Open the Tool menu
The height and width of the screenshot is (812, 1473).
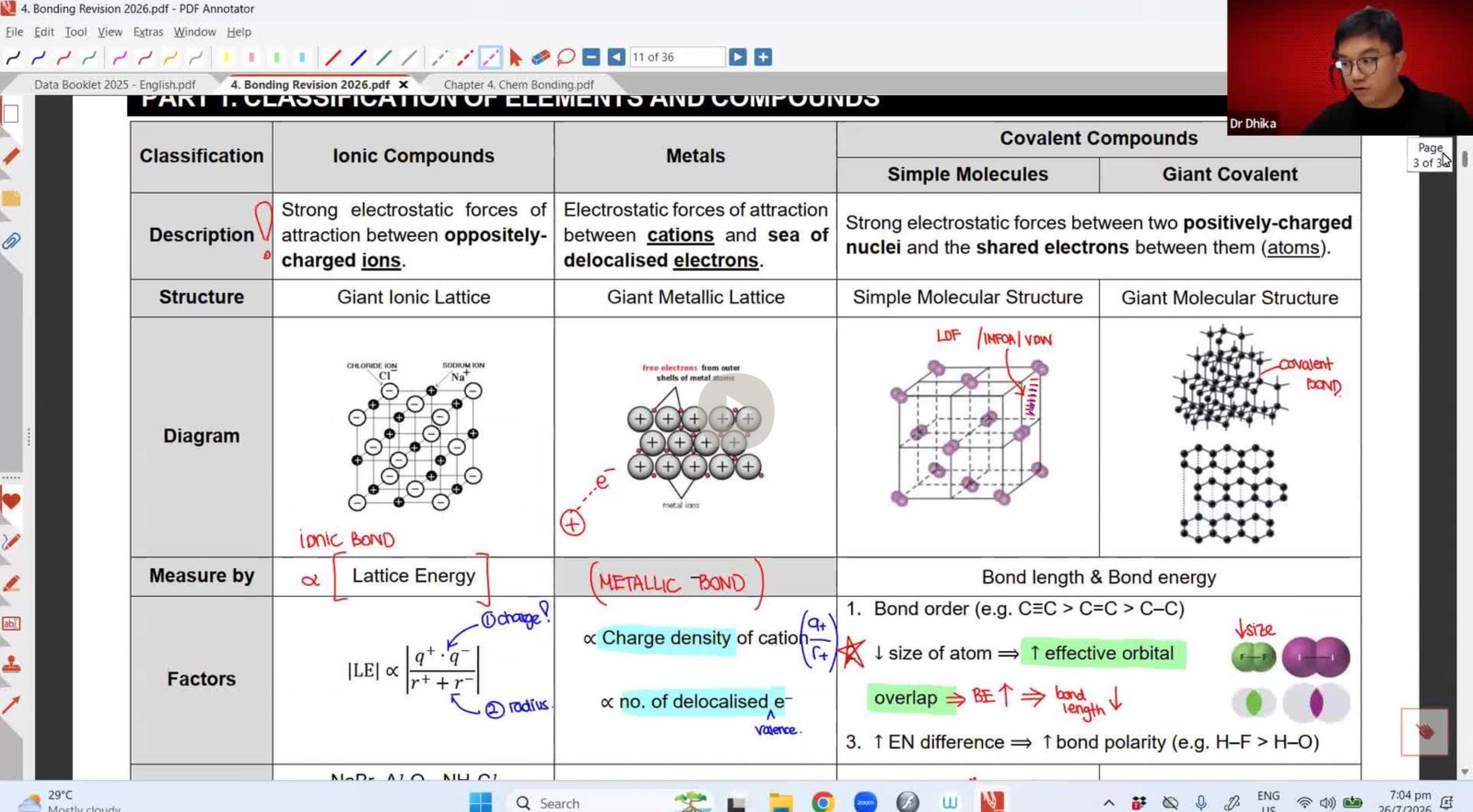(76, 32)
